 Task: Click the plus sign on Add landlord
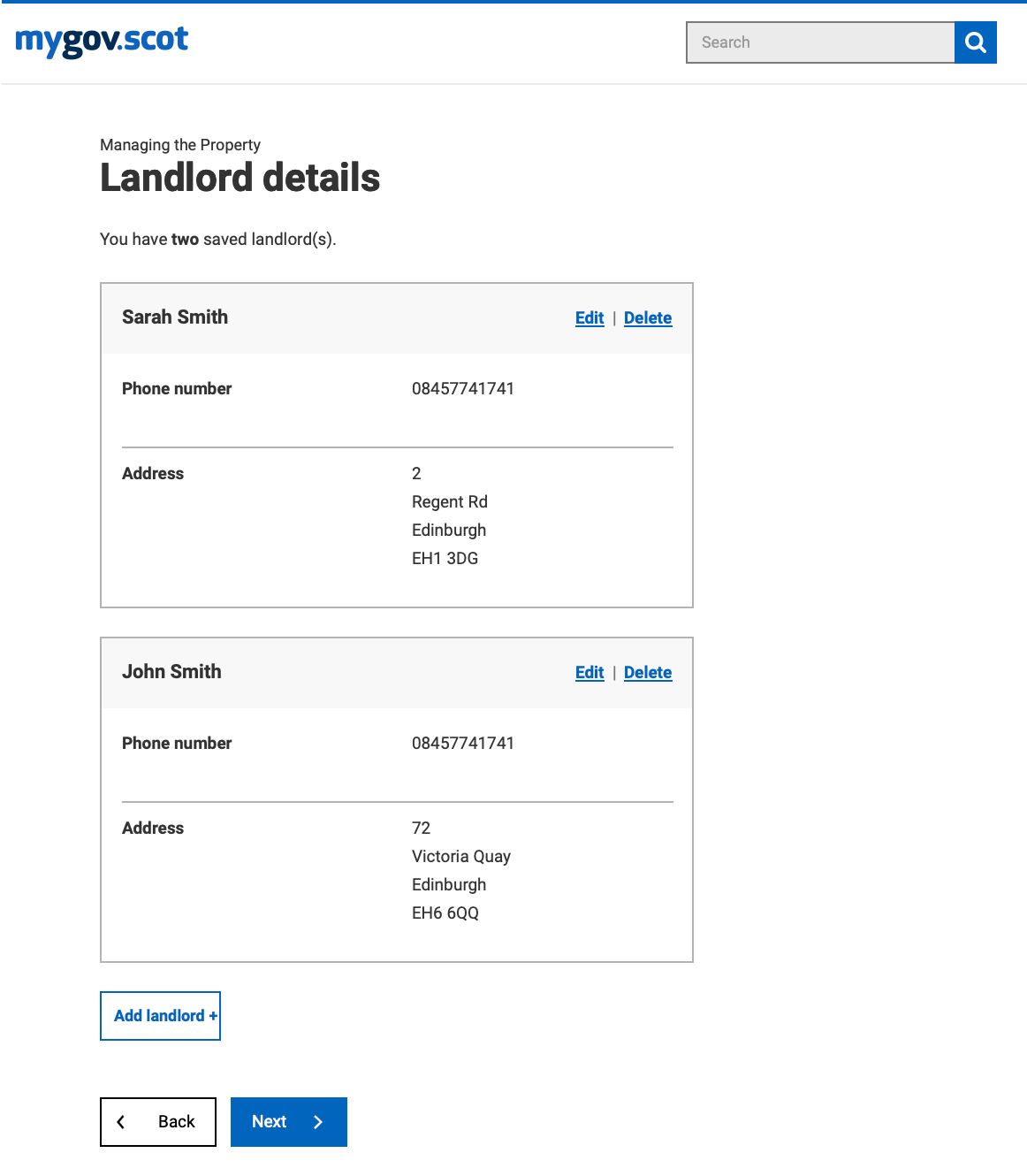click(x=213, y=1016)
